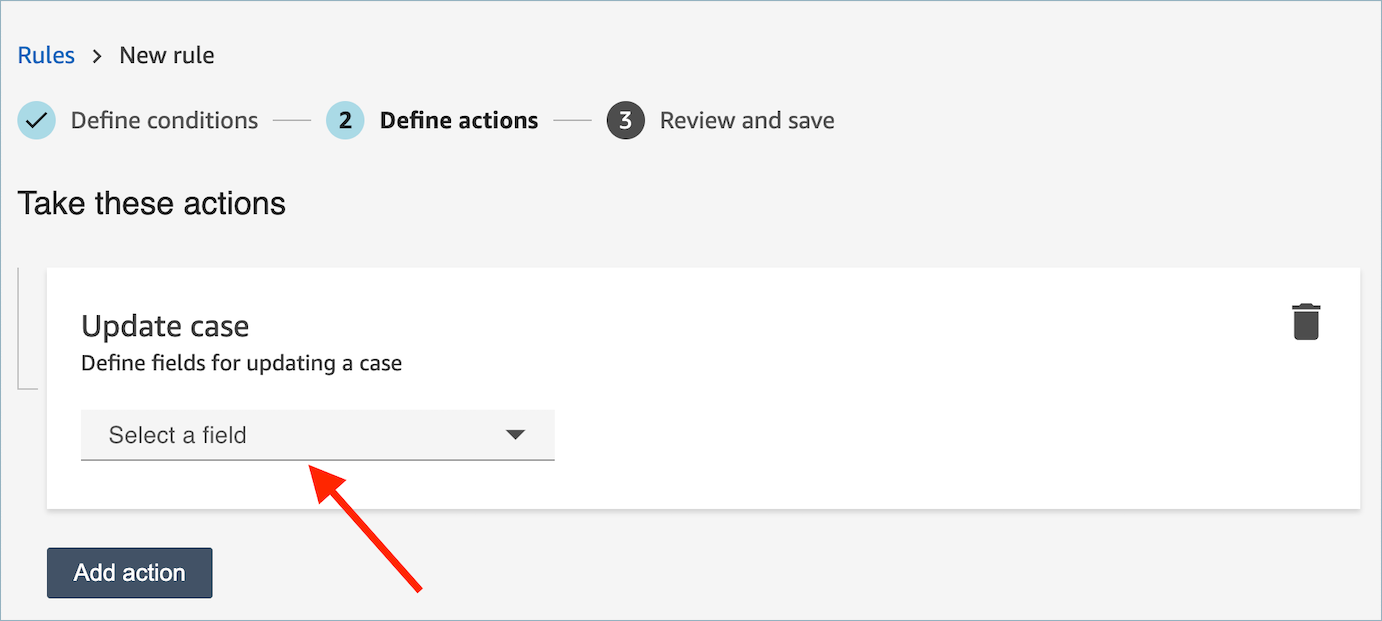Expand the field selector for Update case
1382x621 pixels.
(317, 434)
